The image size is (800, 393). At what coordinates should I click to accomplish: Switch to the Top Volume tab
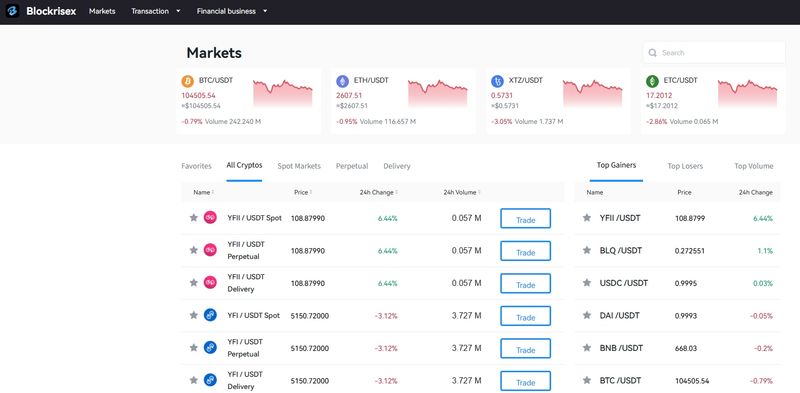pyautogui.click(x=754, y=166)
